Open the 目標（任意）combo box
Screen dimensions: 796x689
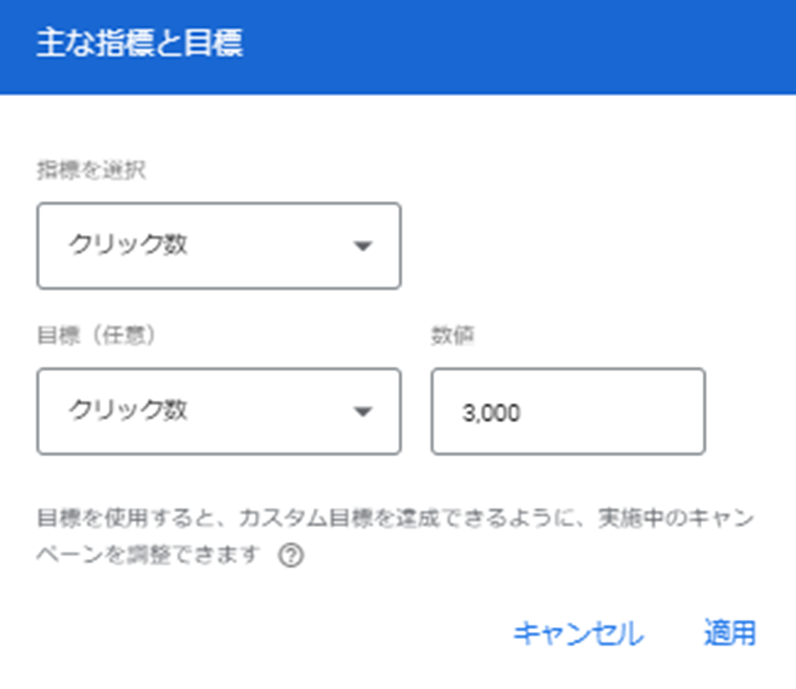219,411
